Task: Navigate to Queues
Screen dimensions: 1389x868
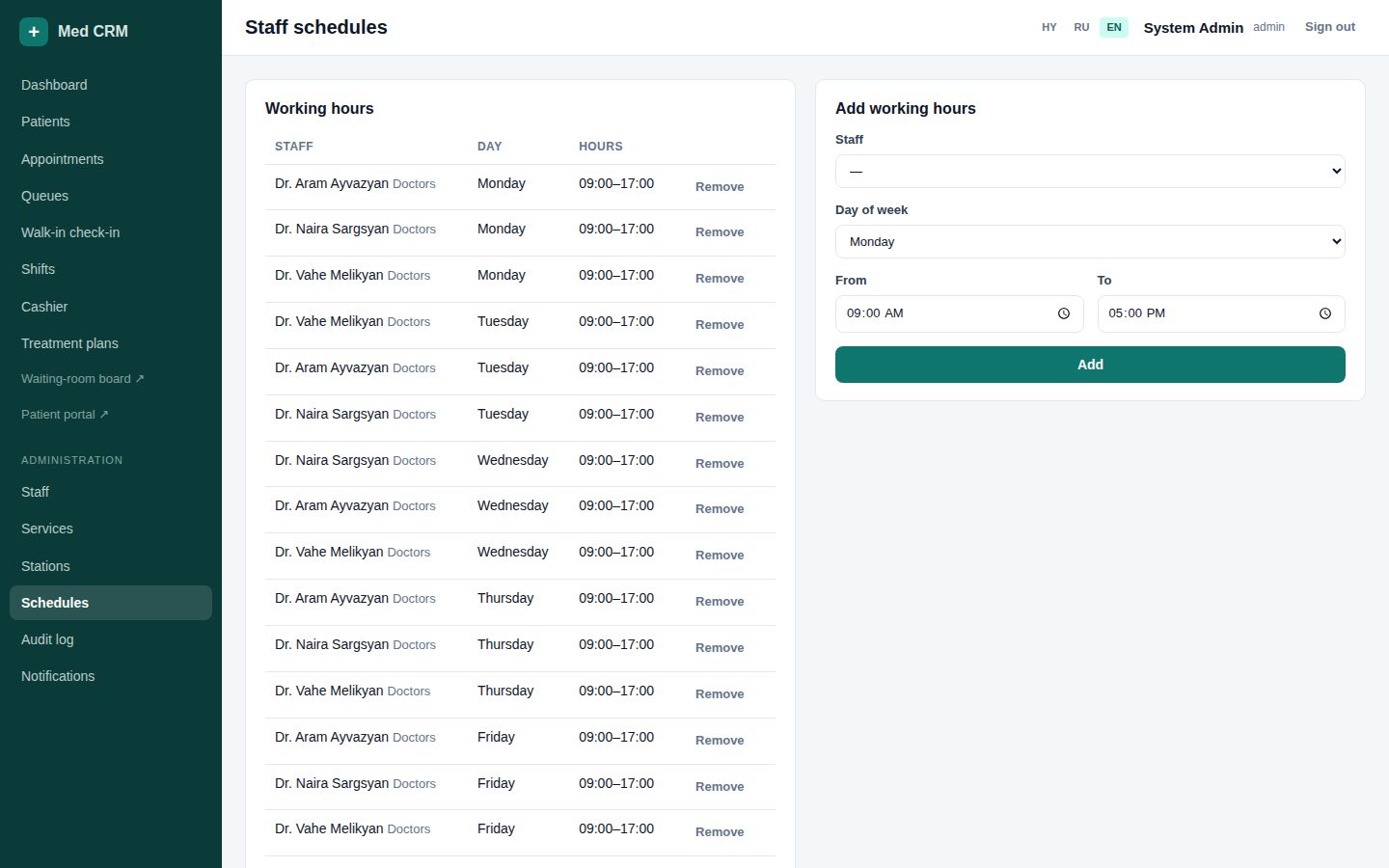Action: pos(111,196)
